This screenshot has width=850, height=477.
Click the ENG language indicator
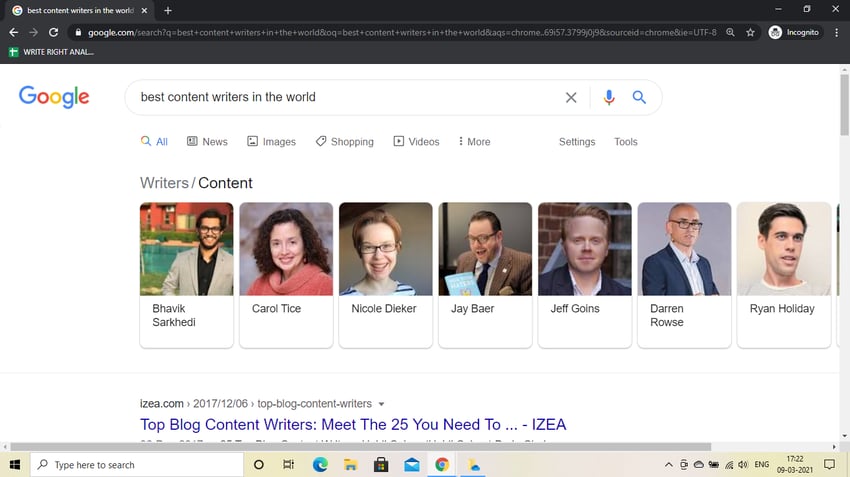[762, 465]
